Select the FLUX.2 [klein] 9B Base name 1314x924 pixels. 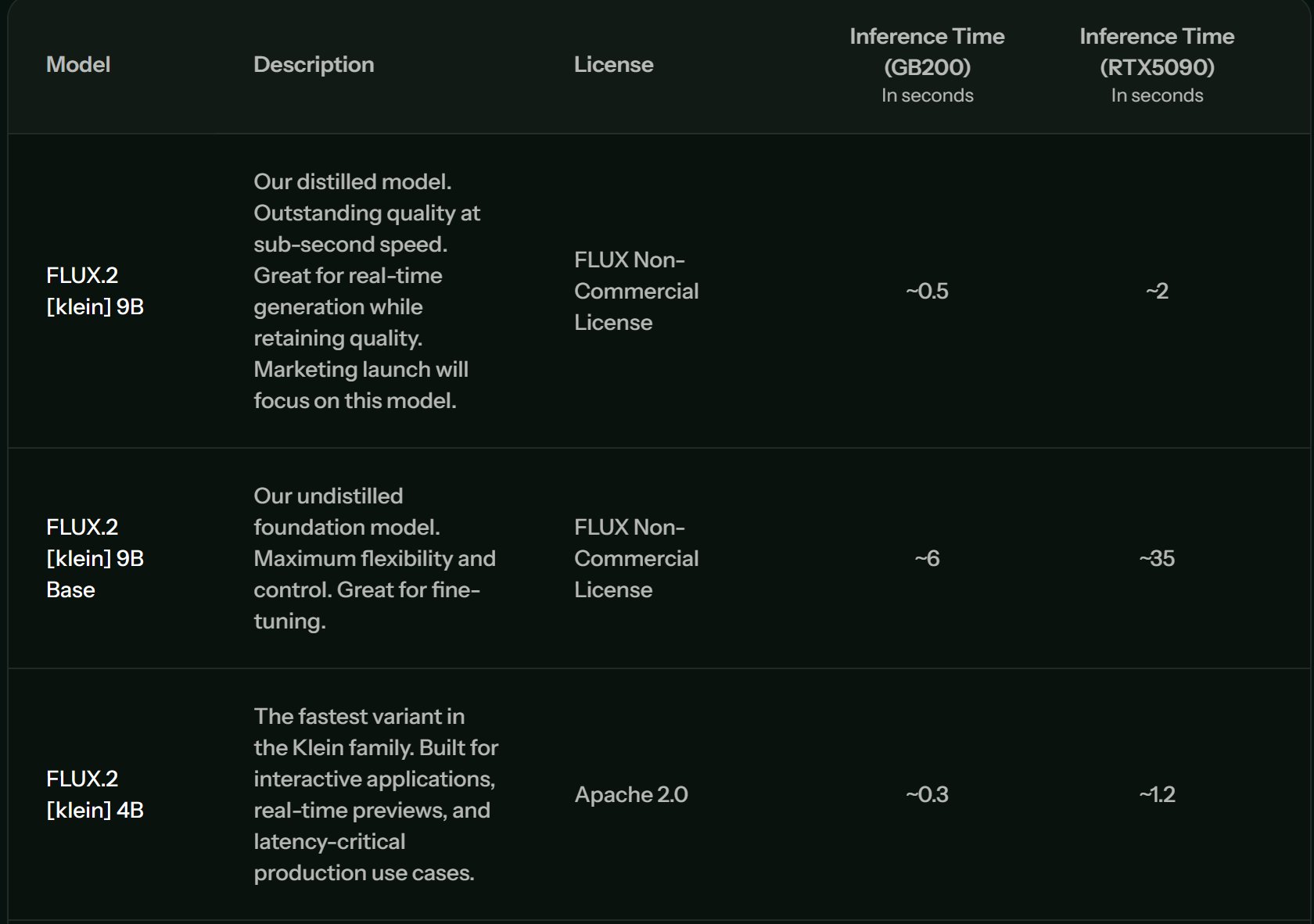click(95, 558)
